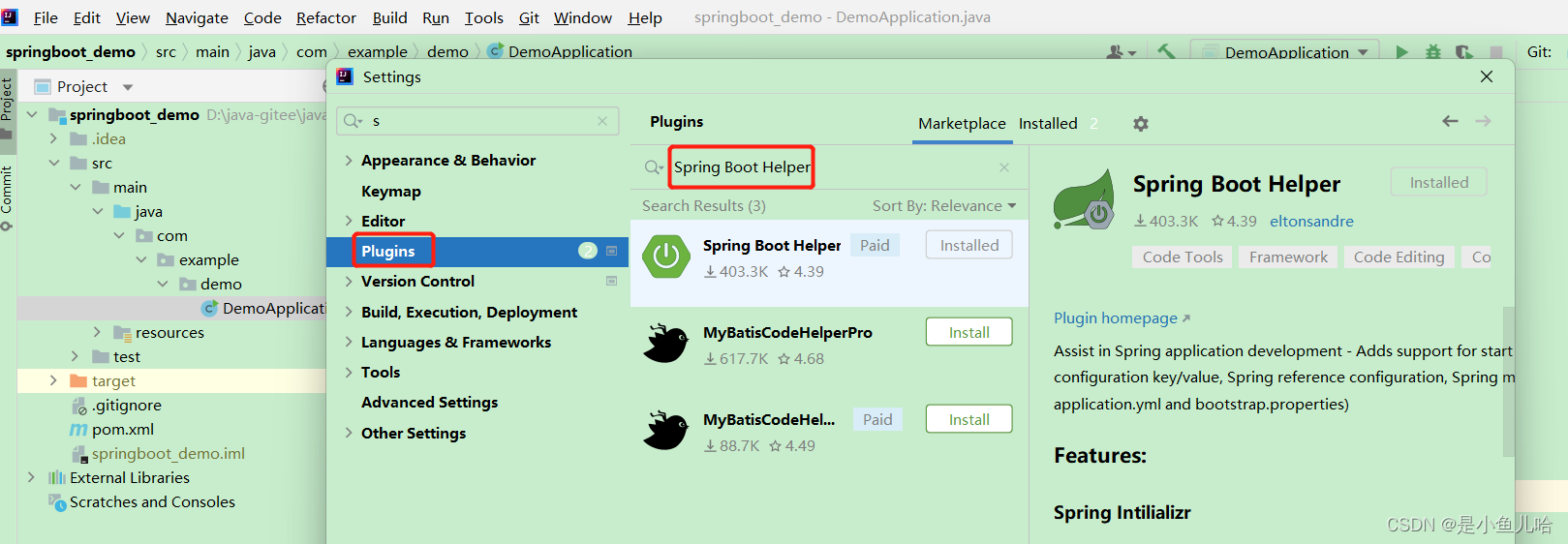Click the forward arrow in Settings dialog
Viewport: 1568px width, 544px height.
tap(1483, 121)
